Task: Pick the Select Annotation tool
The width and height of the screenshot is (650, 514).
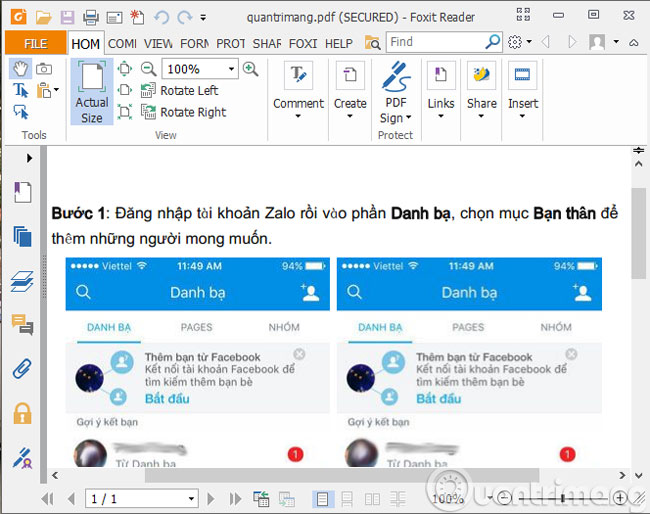Action: tap(21, 112)
